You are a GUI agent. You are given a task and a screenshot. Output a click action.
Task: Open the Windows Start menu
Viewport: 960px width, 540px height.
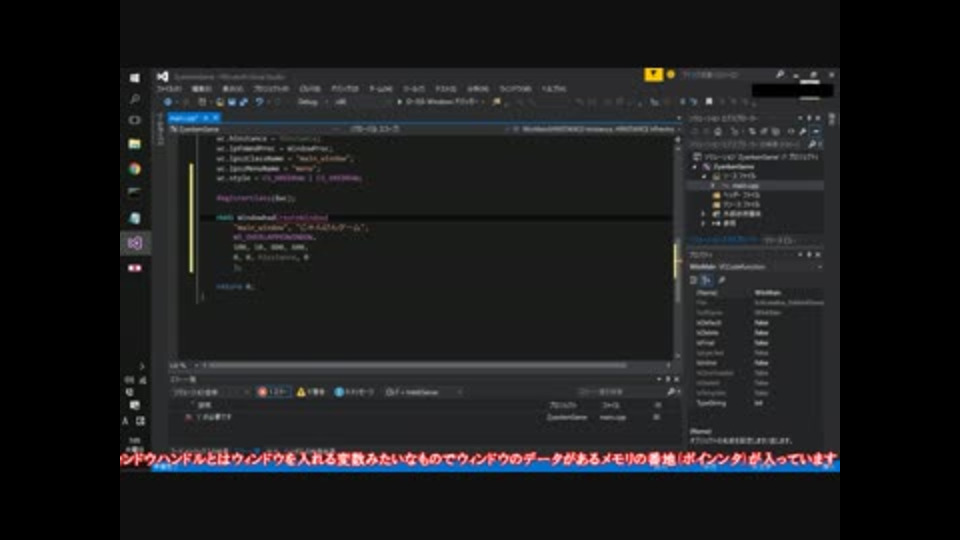click(x=135, y=78)
